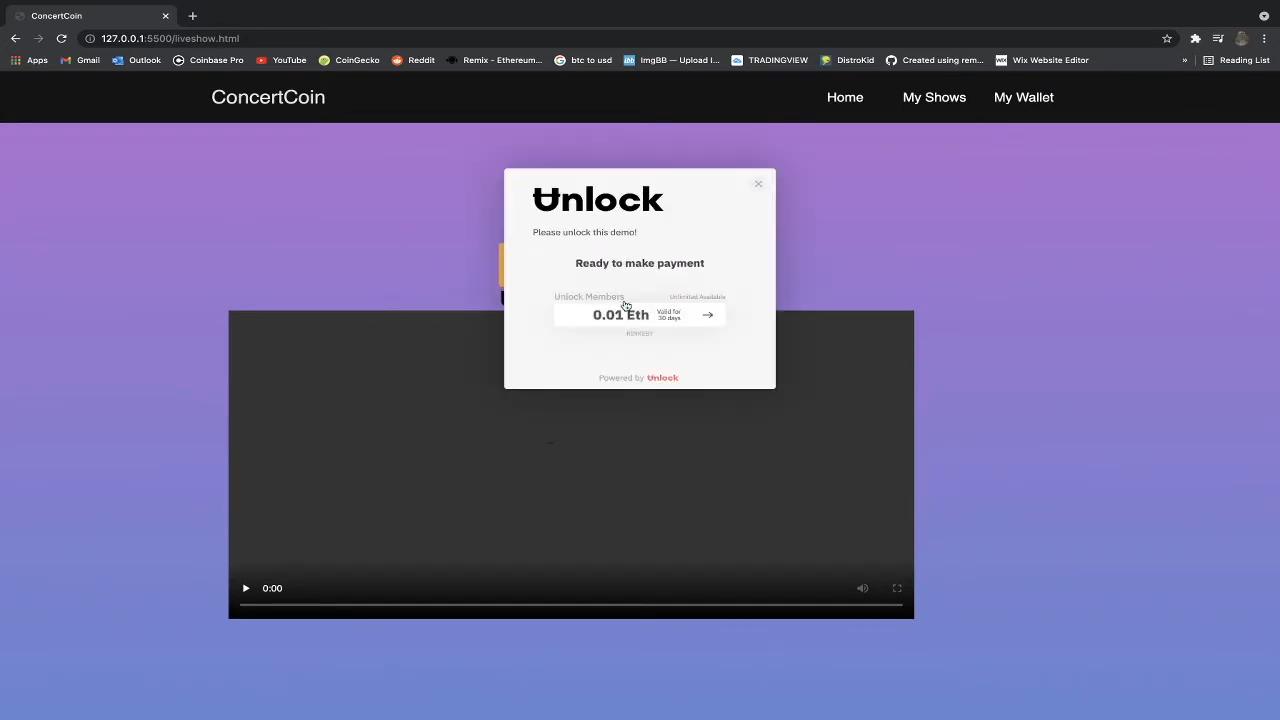Image resolution: width=1280 pixels, height=720 pixels.
Task: Play the video
Action: [x=246, y=588]
